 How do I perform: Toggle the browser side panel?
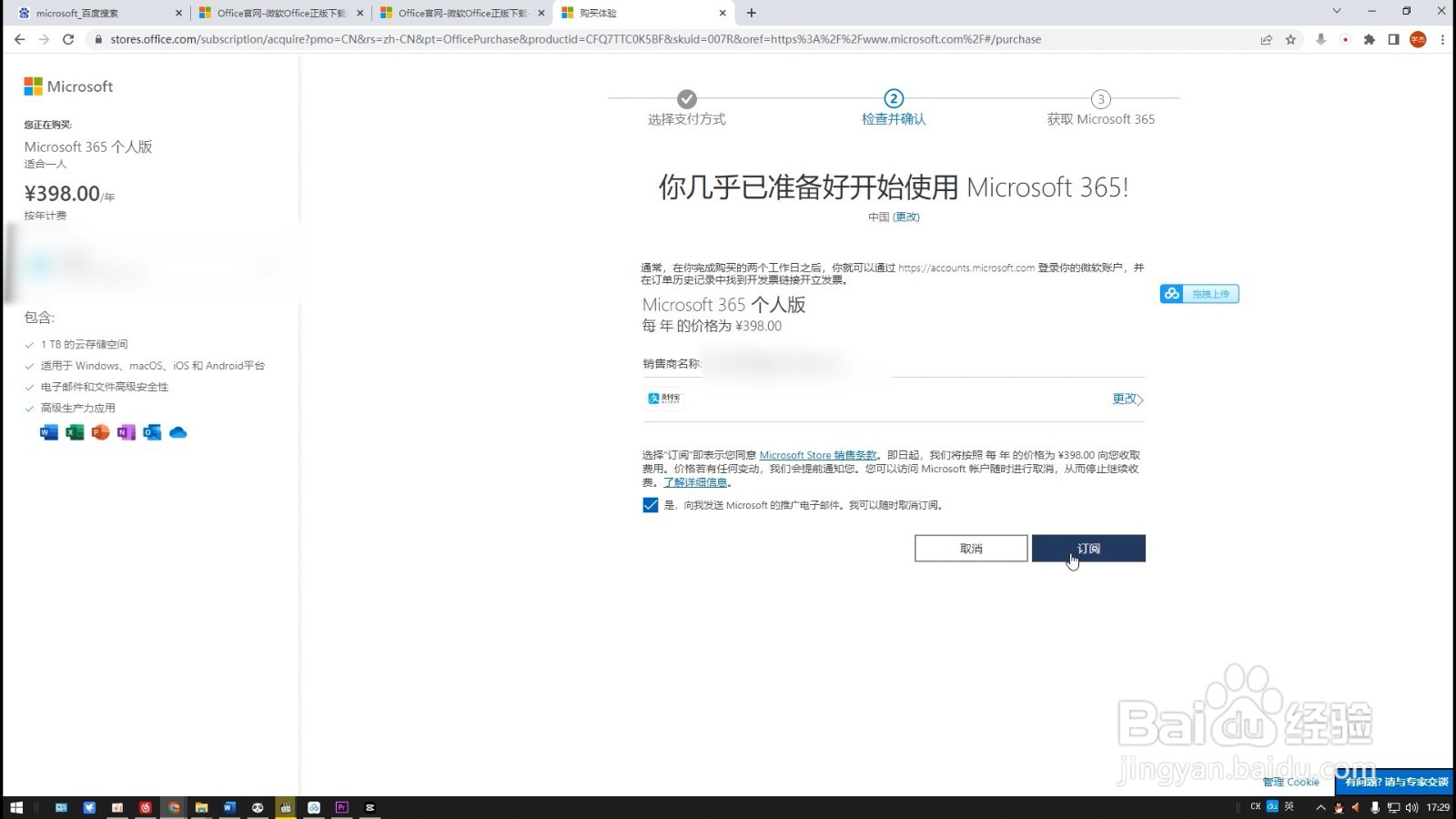[1393, 39]
